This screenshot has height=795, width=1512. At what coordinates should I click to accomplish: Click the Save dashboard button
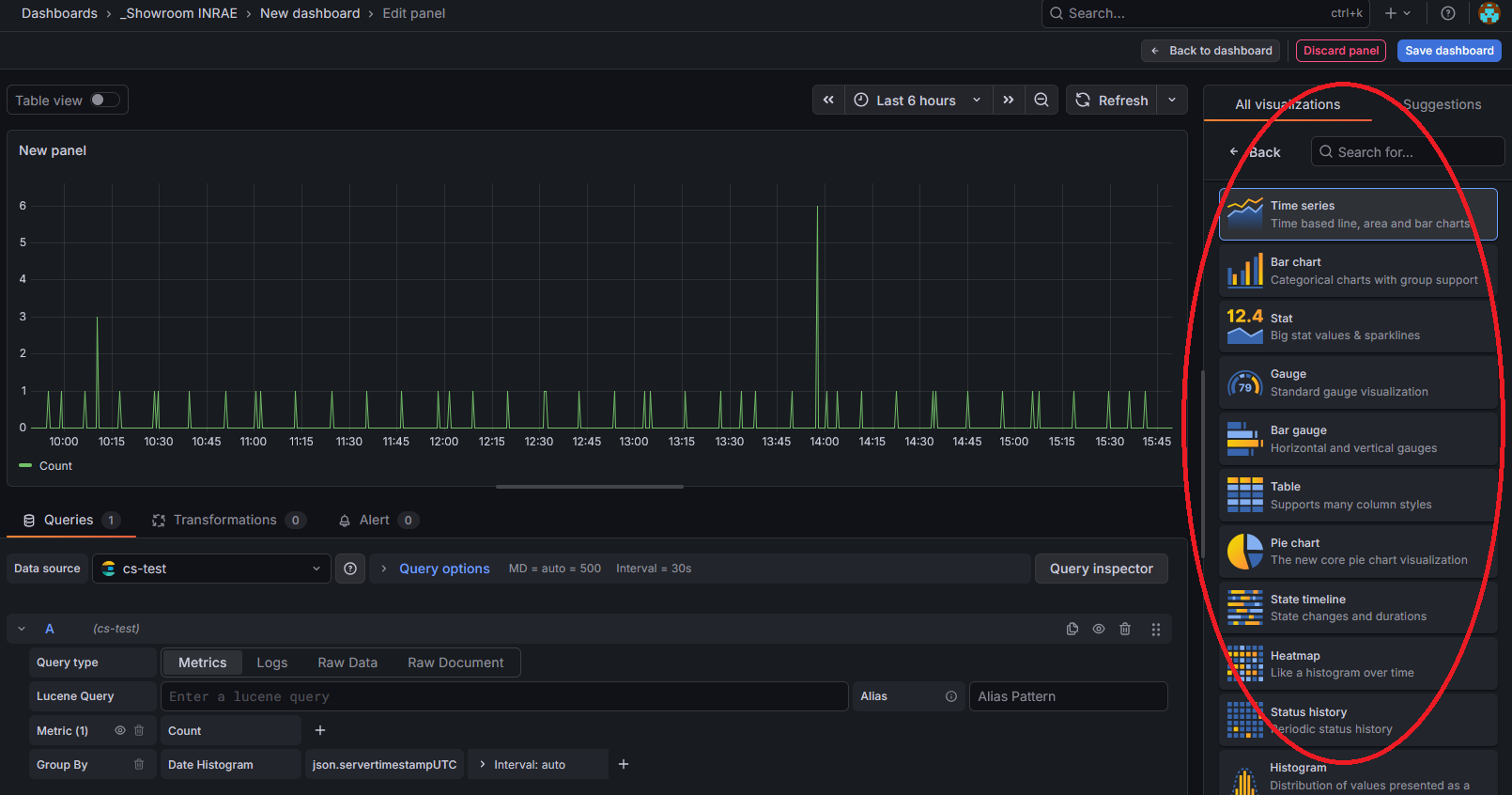[x=1449, y=51]
